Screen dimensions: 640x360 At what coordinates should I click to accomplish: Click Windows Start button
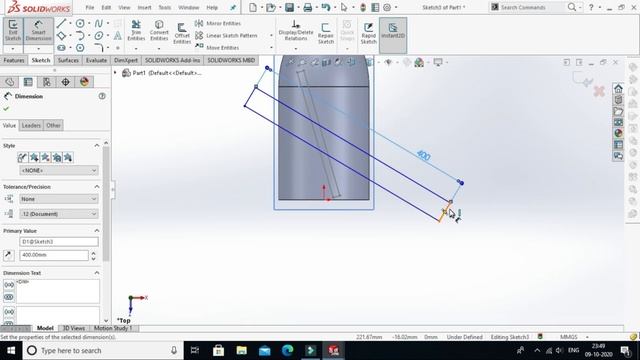pyautogui.click(x=11, y=351)
